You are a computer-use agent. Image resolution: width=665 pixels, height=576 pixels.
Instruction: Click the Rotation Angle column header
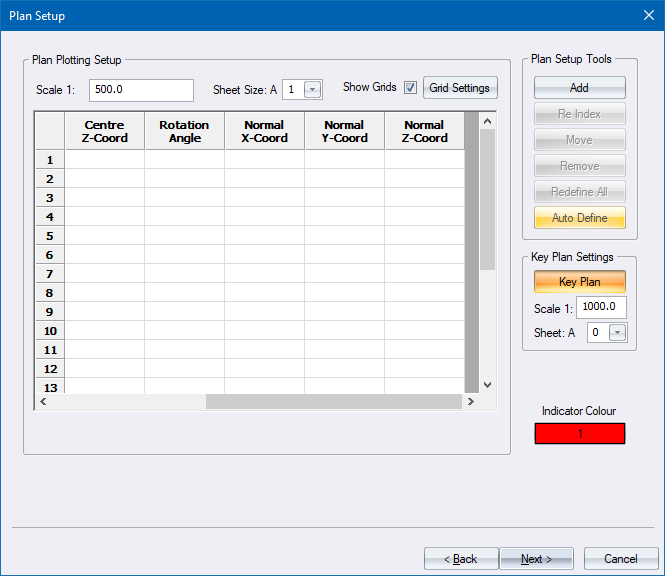pyautogui.click(x=184, y=132)
